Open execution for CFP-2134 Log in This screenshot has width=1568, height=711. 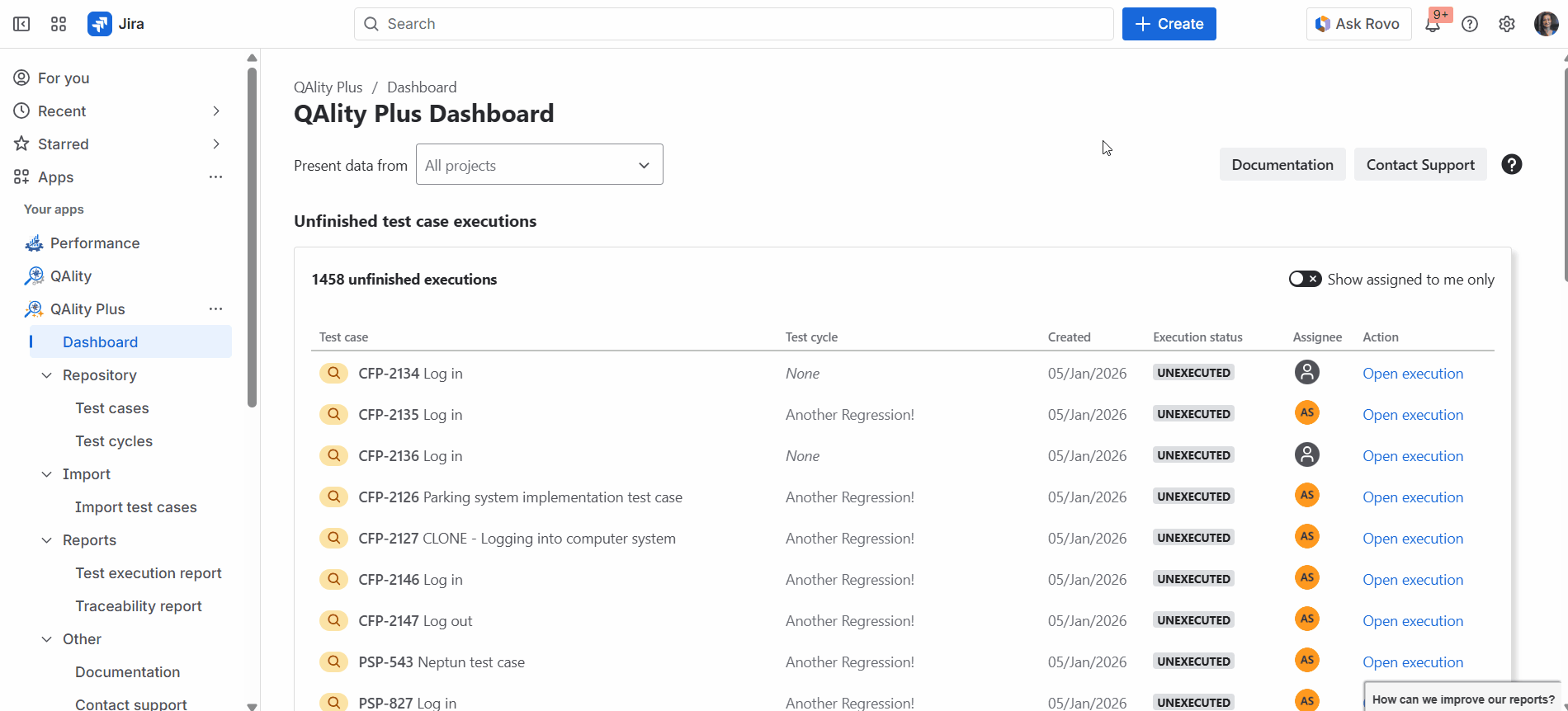tap(1413, 374)
